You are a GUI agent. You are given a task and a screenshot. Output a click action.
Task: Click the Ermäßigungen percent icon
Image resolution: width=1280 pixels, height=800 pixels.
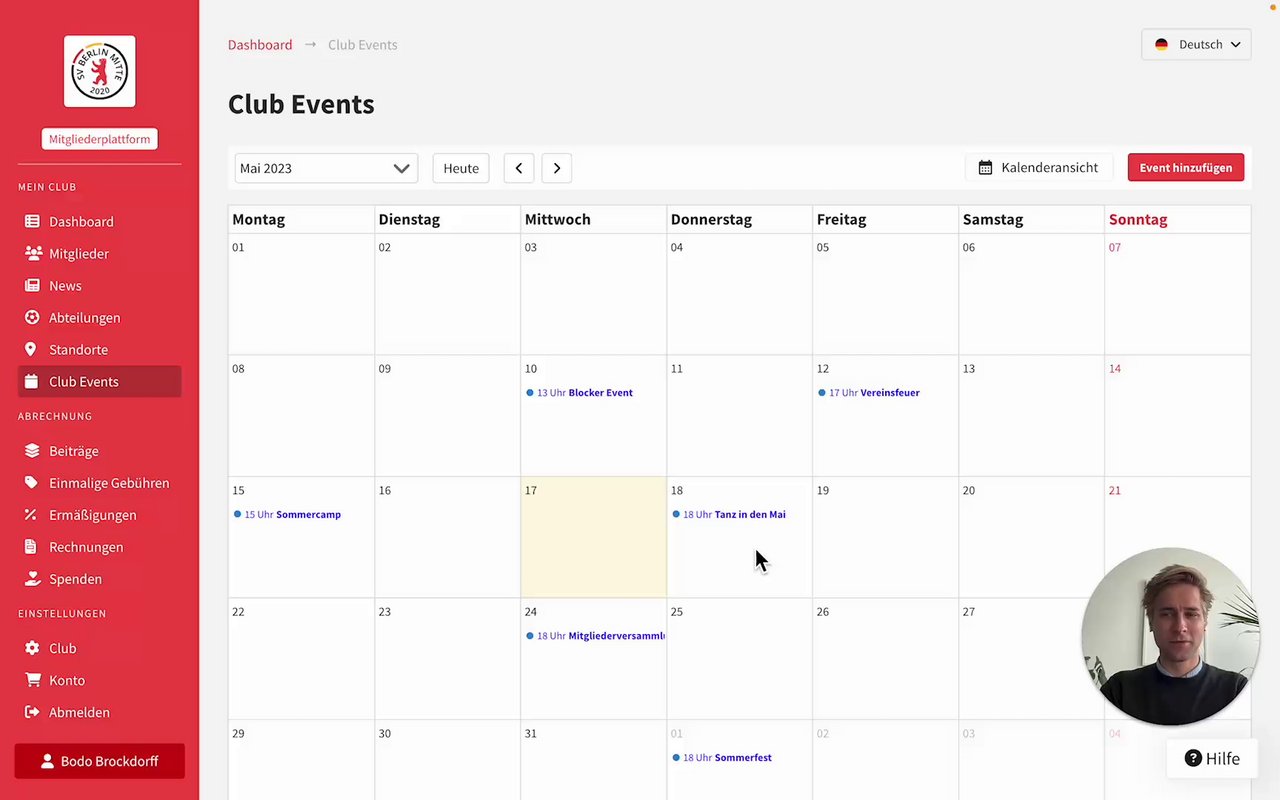point(32,515)
